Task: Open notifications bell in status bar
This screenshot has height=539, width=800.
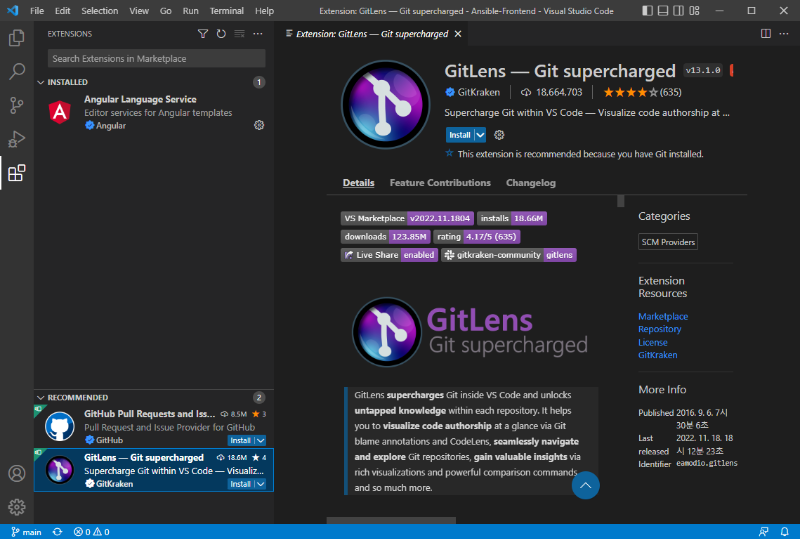Action: click(784, 532)
